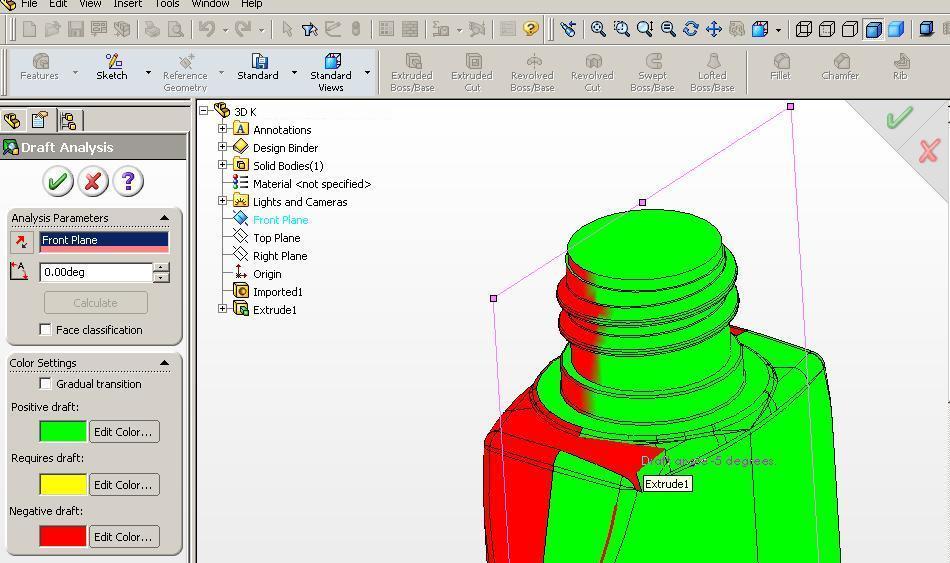950x563 pixels.
Task: Click the Previous View icon
Action: tap(568, 28)
